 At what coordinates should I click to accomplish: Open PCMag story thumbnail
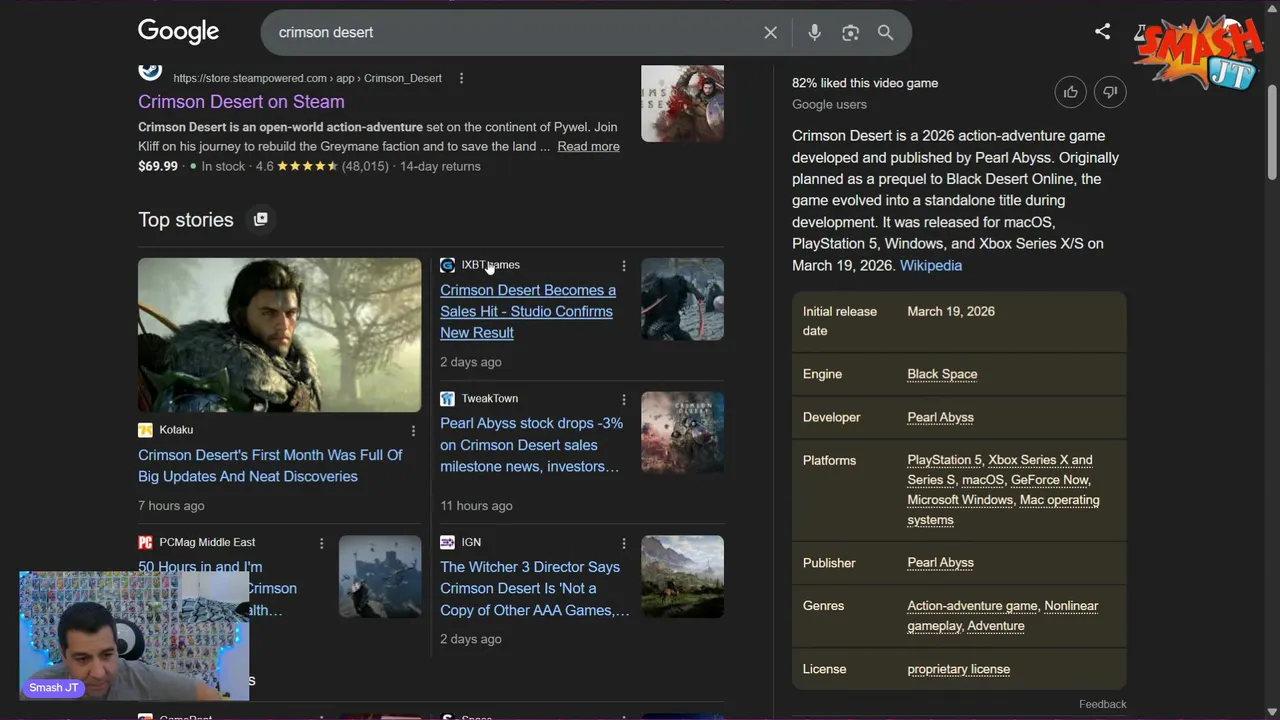[x=380, y=576]
